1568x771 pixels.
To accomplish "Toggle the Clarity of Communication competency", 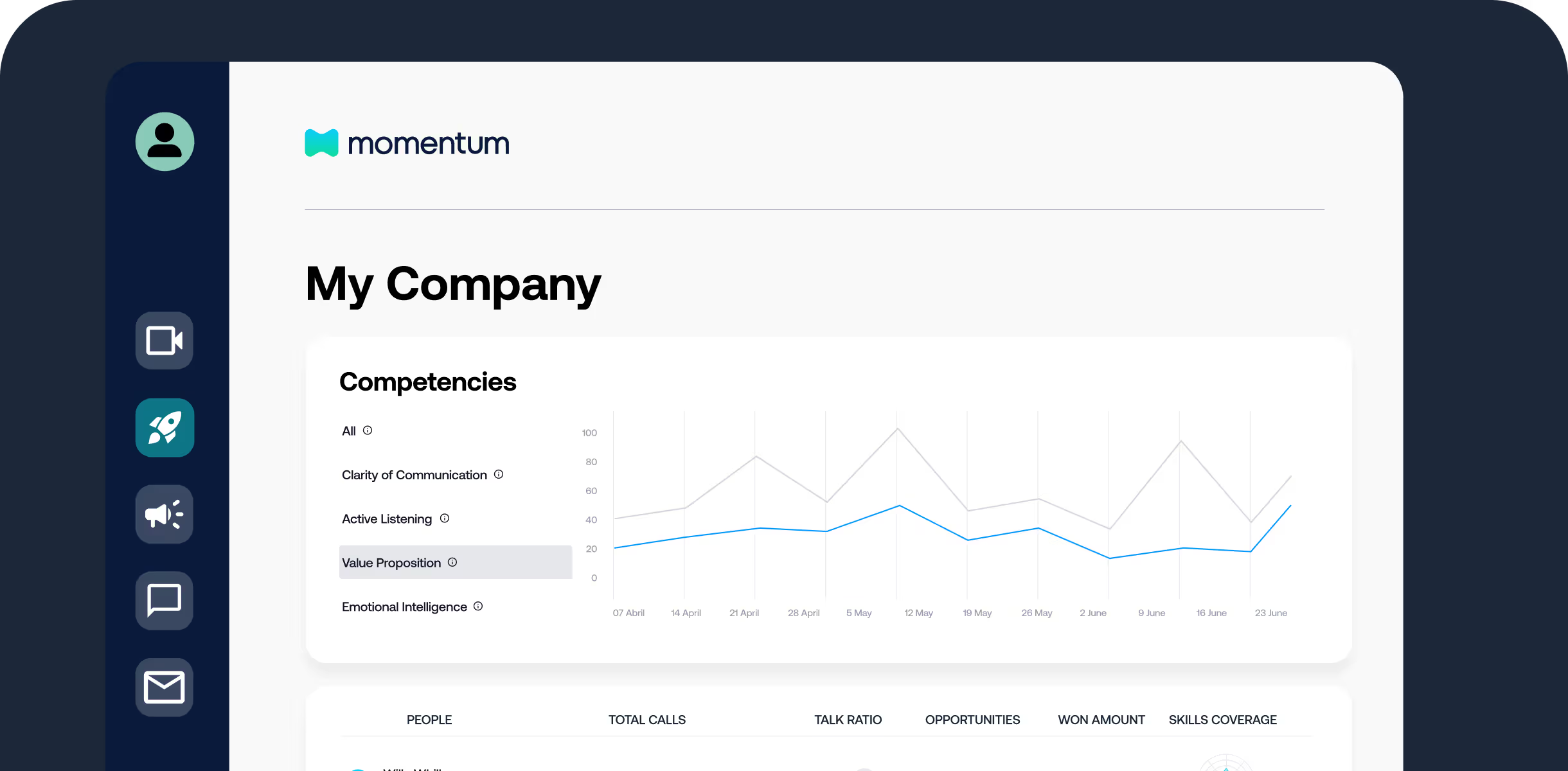I will coord(414,475).
